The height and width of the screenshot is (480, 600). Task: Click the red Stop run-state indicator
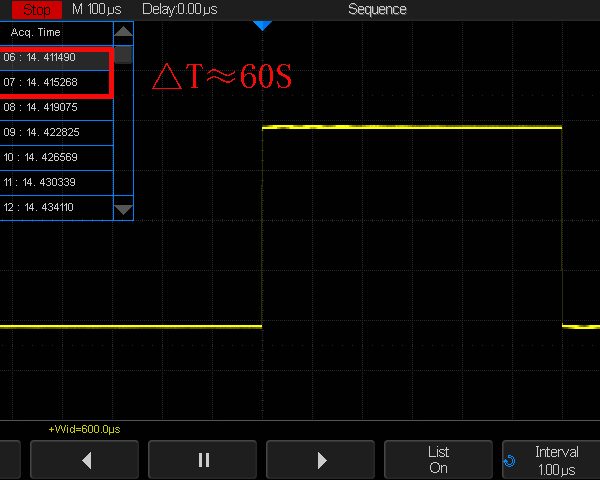point(36,9)
